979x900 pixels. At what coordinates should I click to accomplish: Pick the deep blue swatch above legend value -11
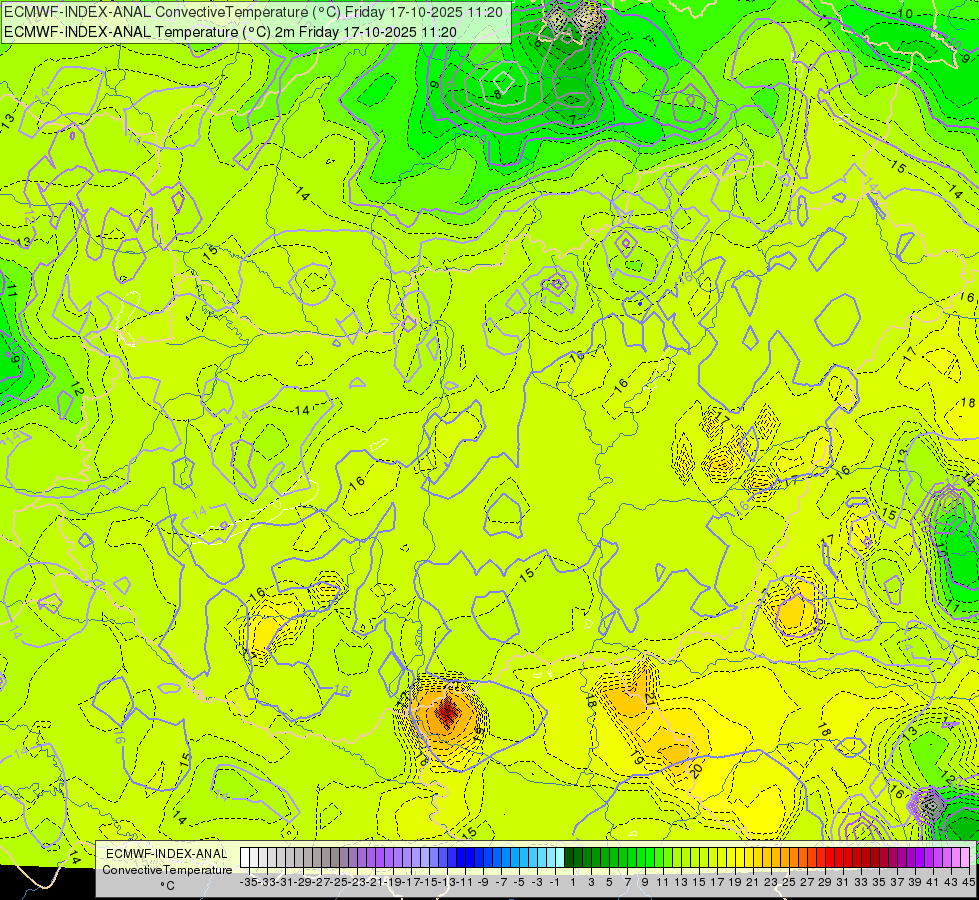(461, 858)
